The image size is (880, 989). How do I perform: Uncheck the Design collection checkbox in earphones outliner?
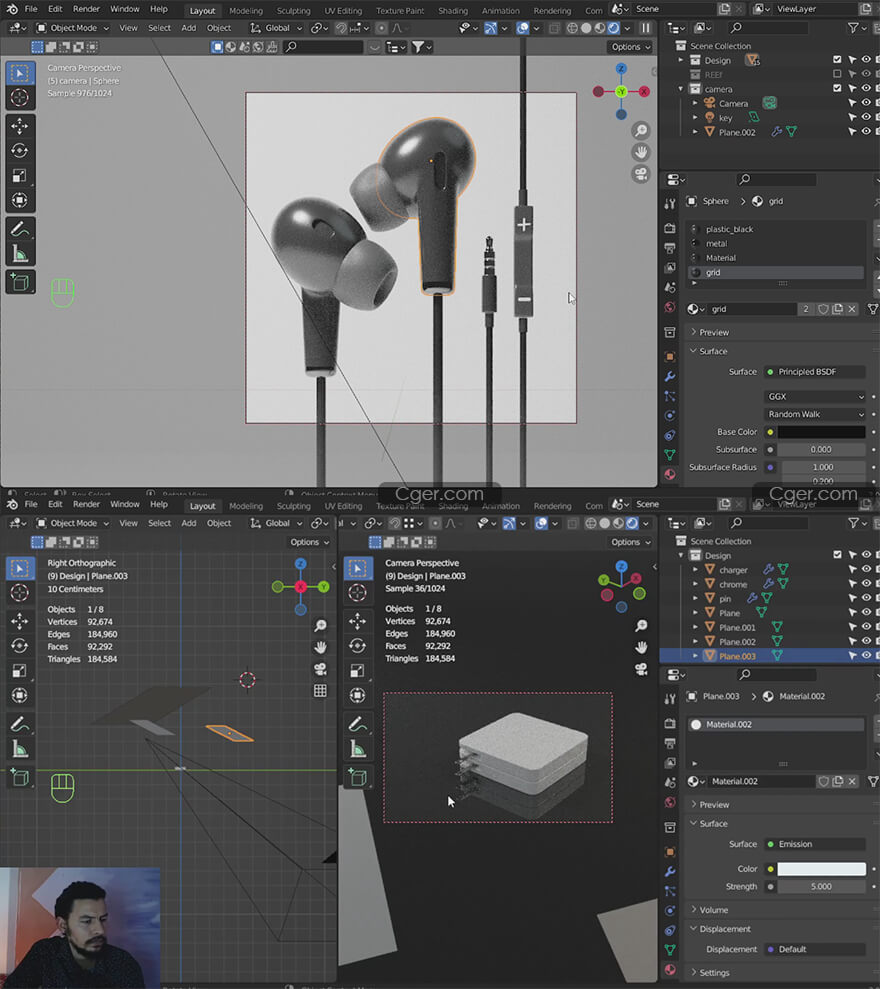click(837, 59)
